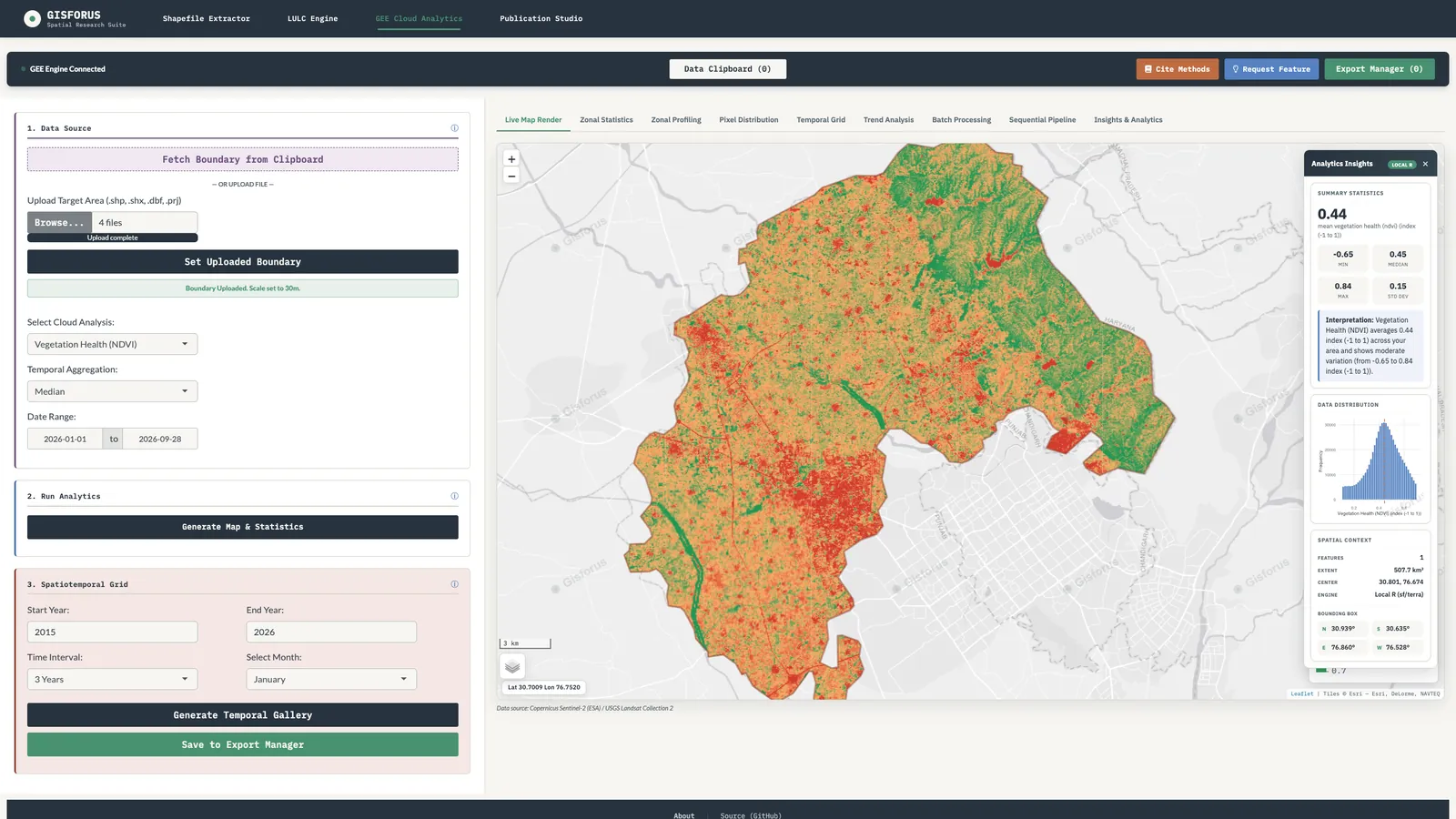1456x819 pixels.
Task: Close the Analytics Insights panel
Action: click(1425, 164)
